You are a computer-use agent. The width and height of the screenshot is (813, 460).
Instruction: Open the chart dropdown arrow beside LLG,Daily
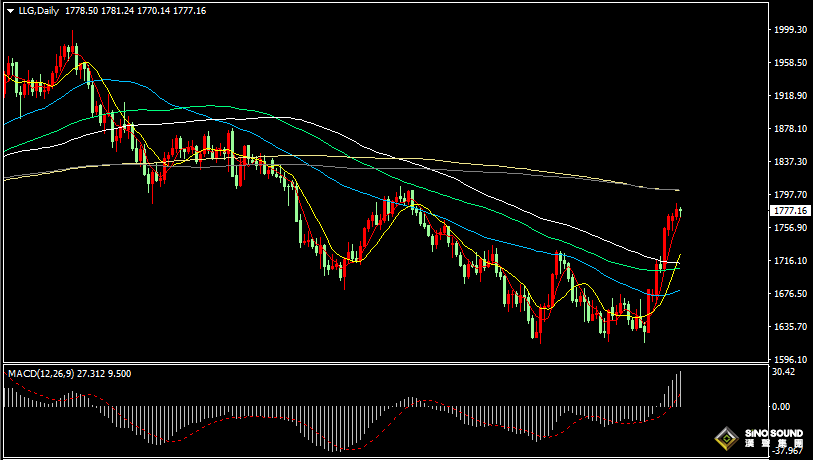click(x=10, y=11)
